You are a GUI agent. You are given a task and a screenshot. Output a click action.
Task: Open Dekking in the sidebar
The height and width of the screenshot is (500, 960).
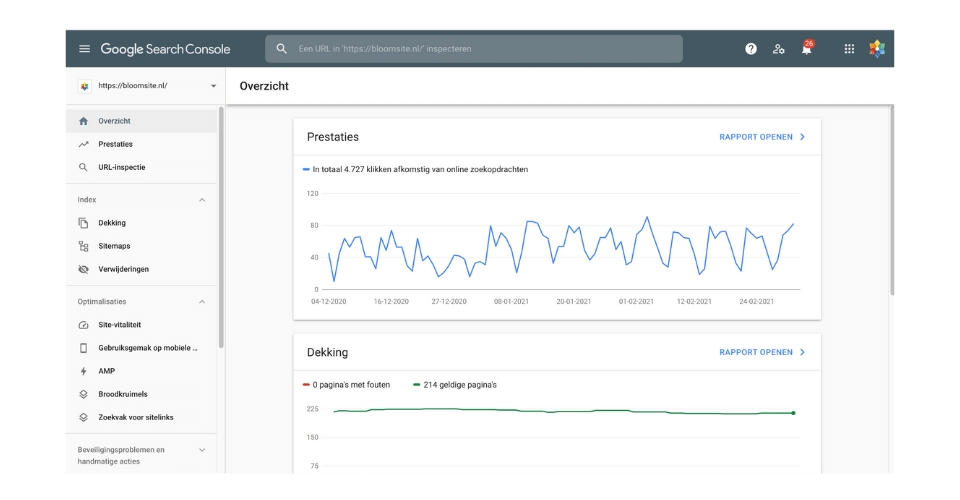coord(141,223)
